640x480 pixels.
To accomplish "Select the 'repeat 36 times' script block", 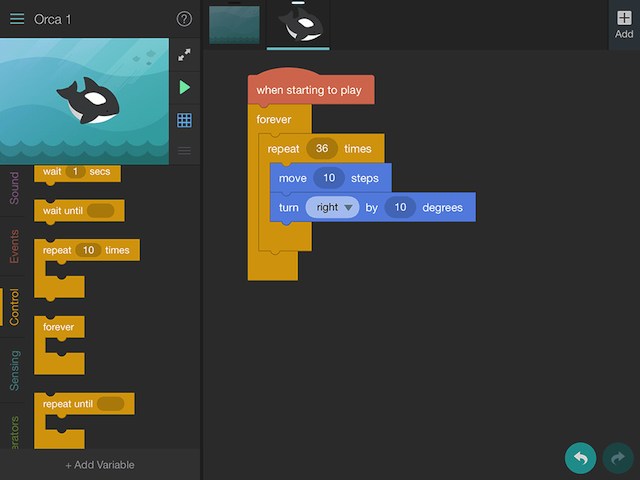I will pyautogui.click(x=285, y=149).
